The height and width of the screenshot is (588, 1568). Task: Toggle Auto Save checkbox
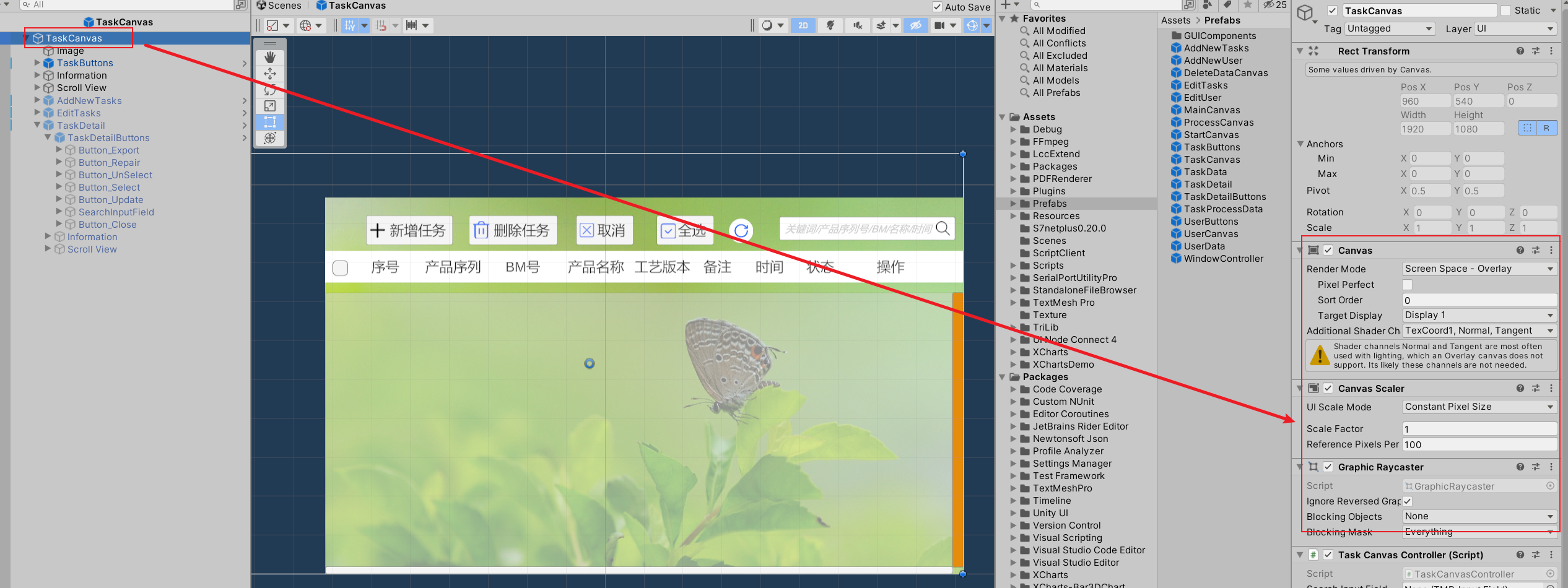click(938, 7)
